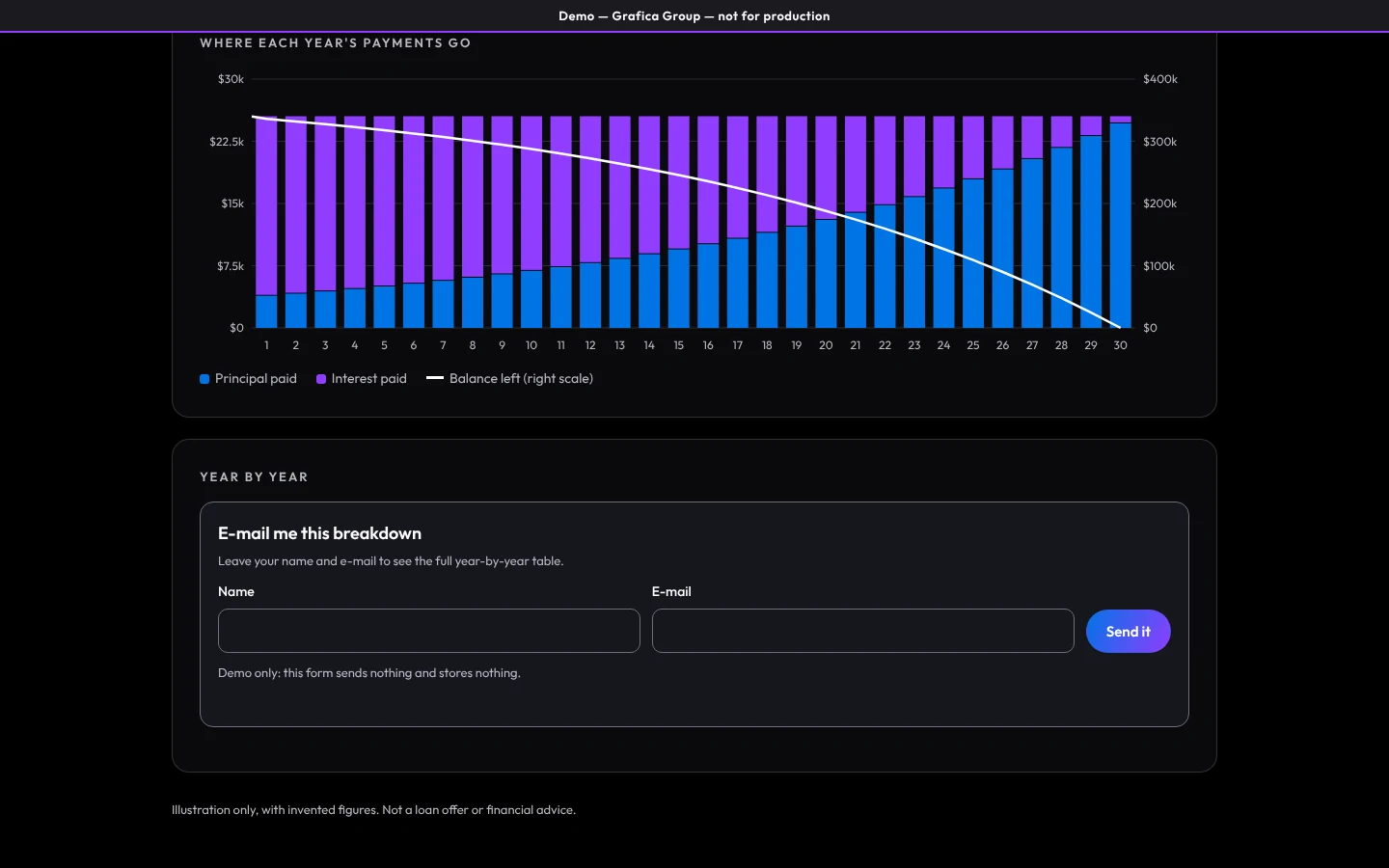Toggle the Interest paid legend entry

(x=362, y=379)
